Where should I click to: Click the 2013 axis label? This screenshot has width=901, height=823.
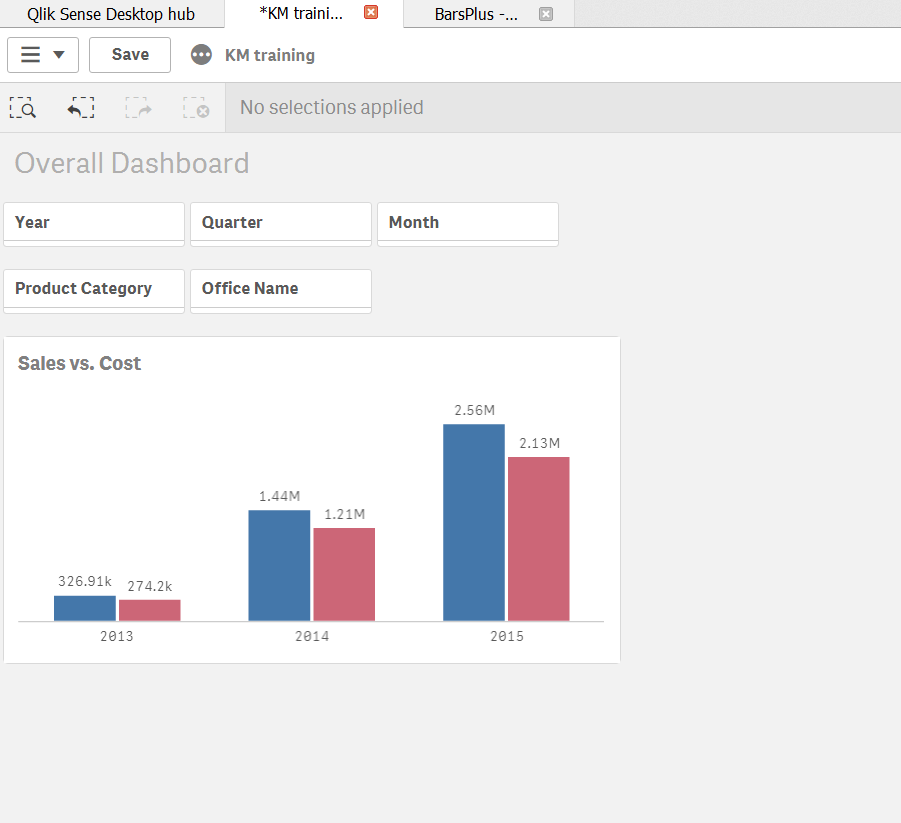coord(117,636)
